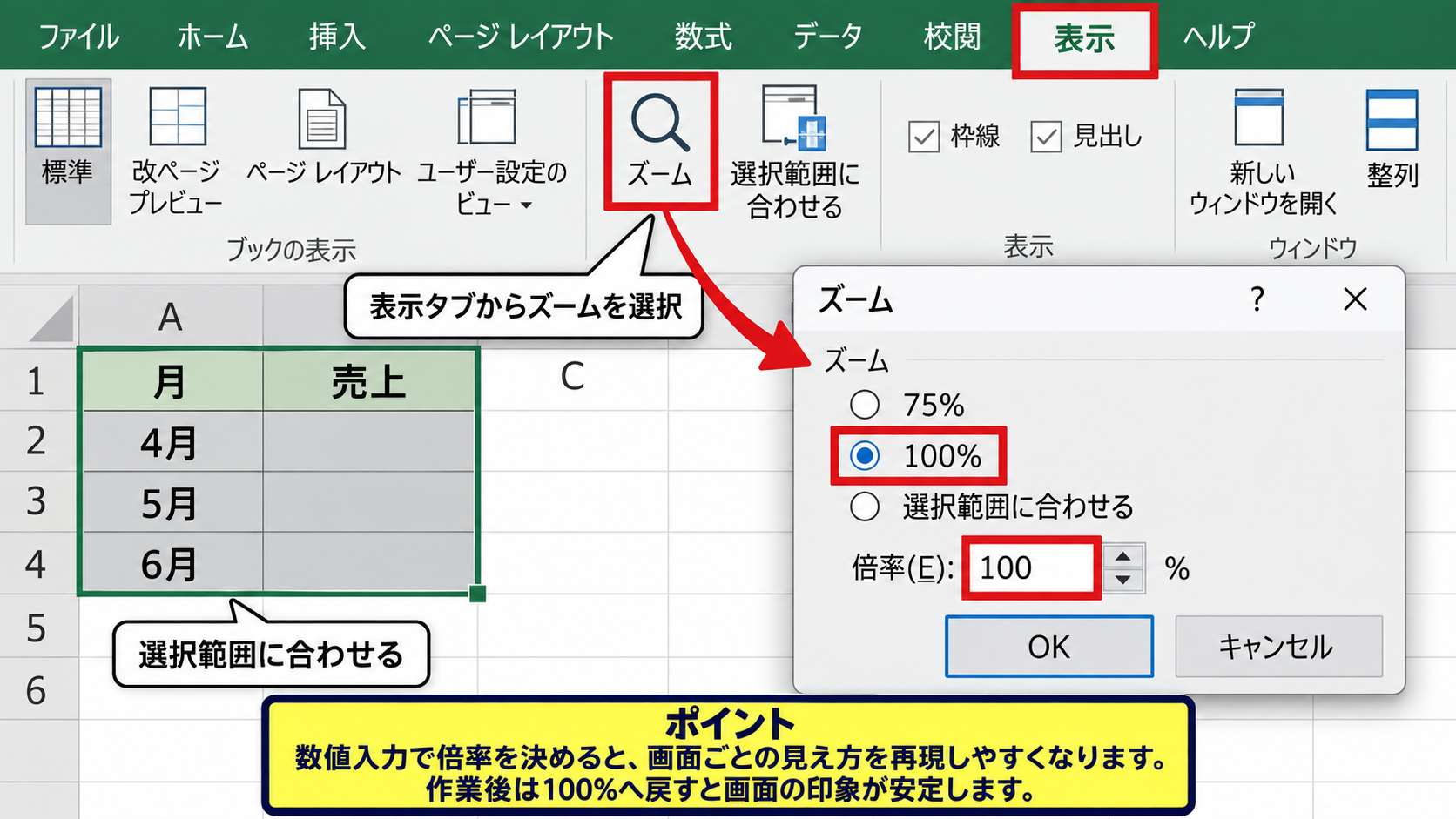Click 選択範囲に合わせる ribbon icon
1456x819 pixels.
click(x=793, y=117)
